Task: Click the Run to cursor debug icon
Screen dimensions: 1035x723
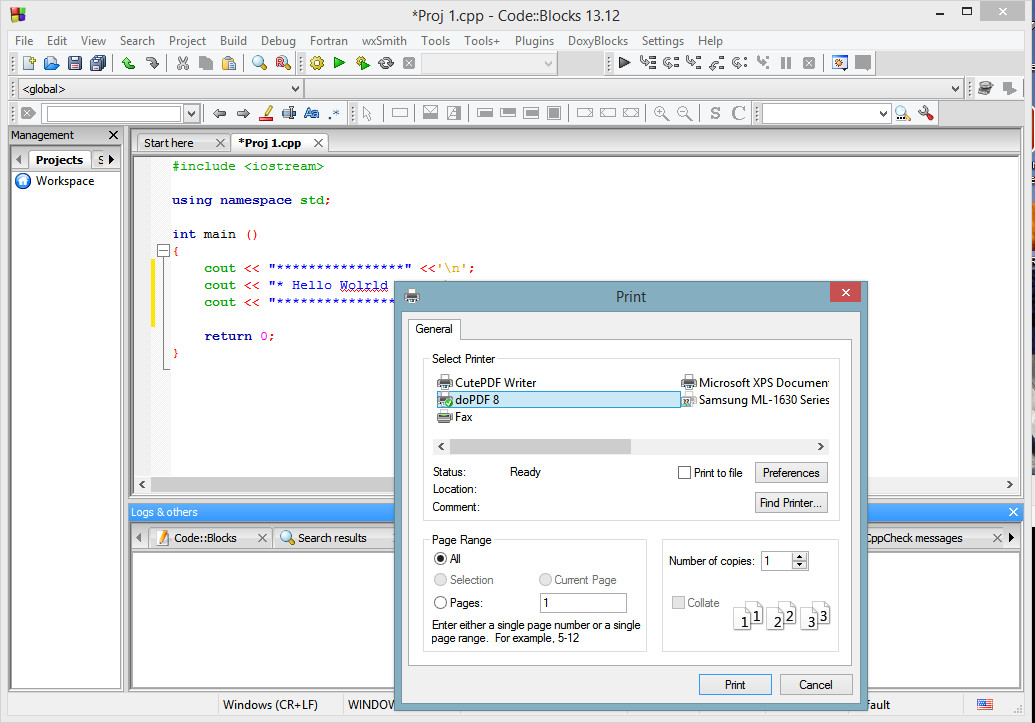Action: pyautogui.click(x=648, y=63)
